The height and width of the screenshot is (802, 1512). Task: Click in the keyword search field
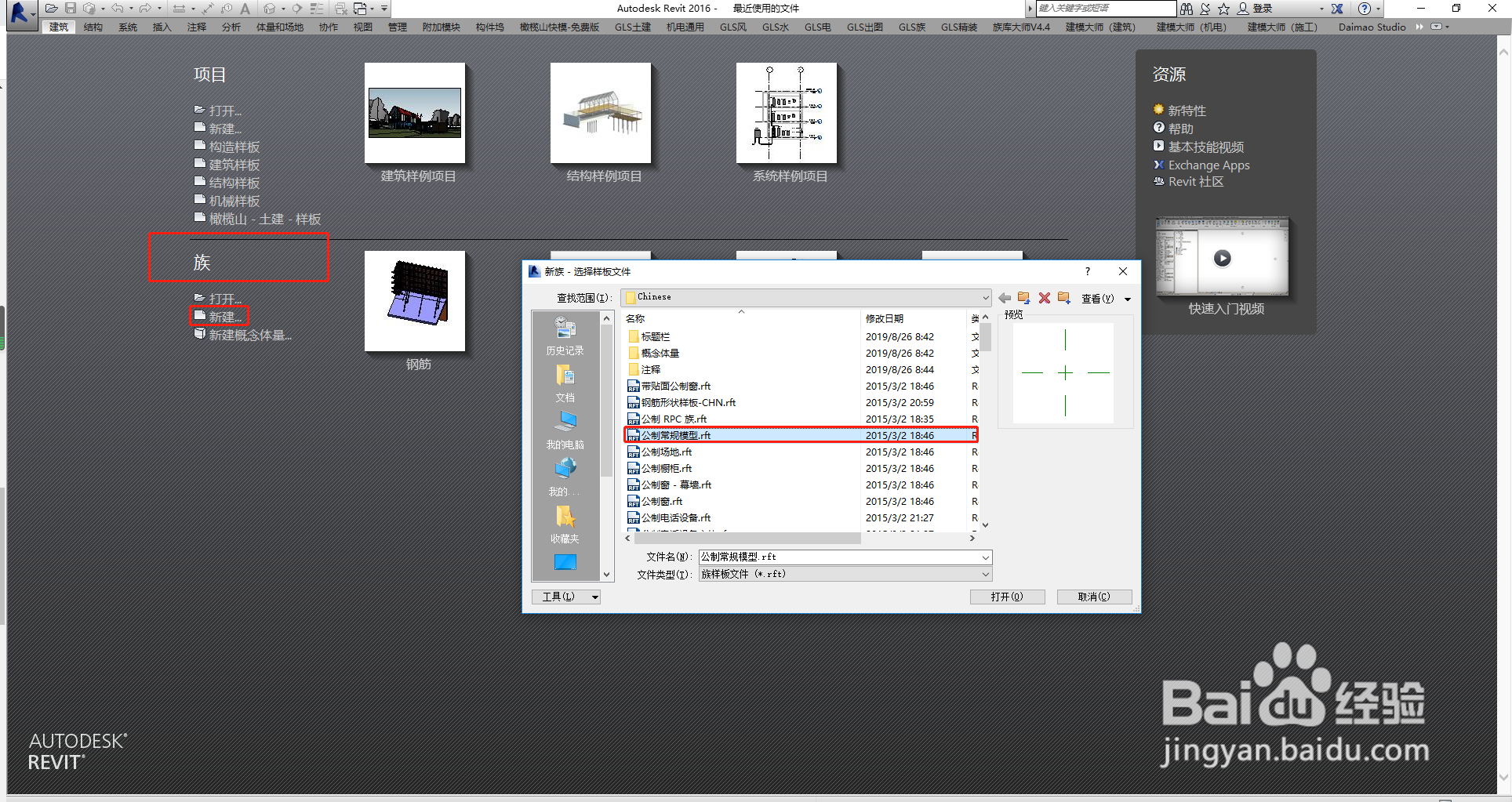coord(1107,9)
